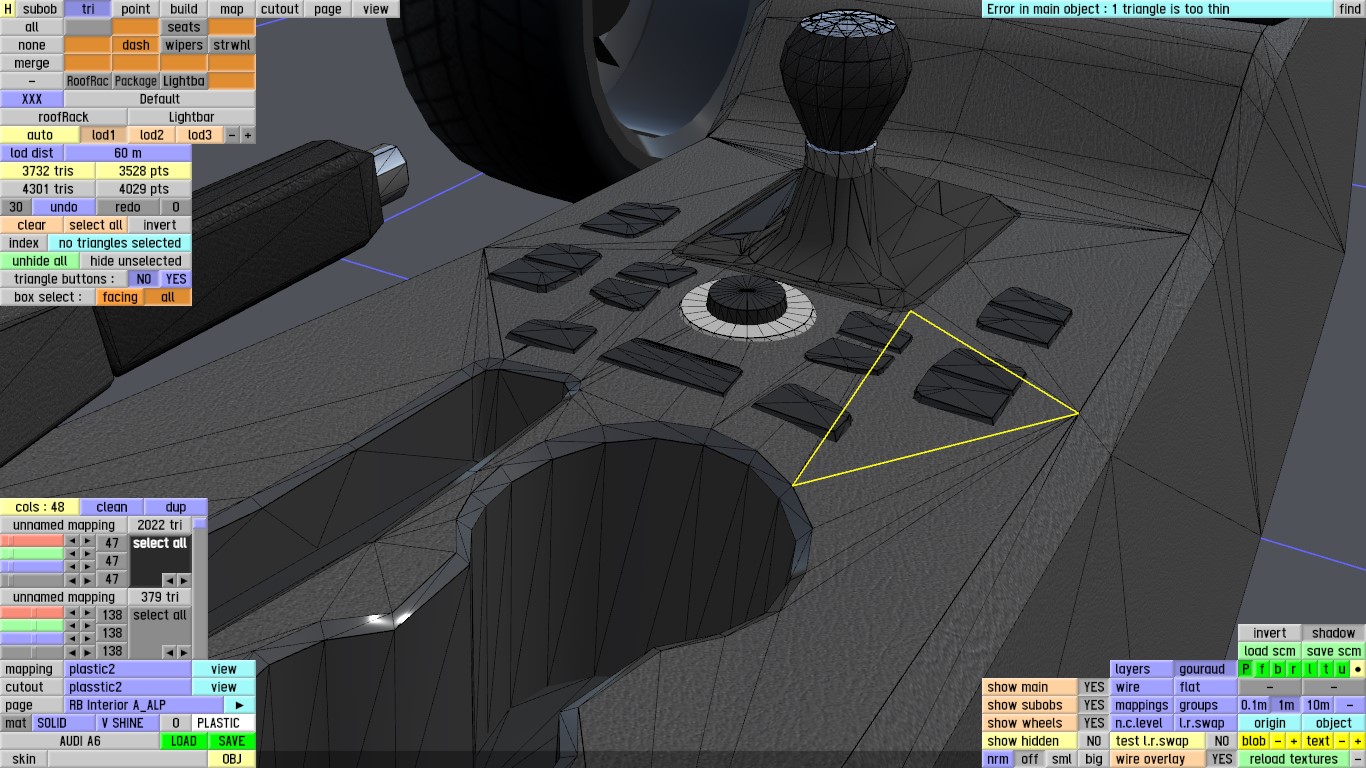
Task: Click the 60 m lod distance value
Action: 128,153
